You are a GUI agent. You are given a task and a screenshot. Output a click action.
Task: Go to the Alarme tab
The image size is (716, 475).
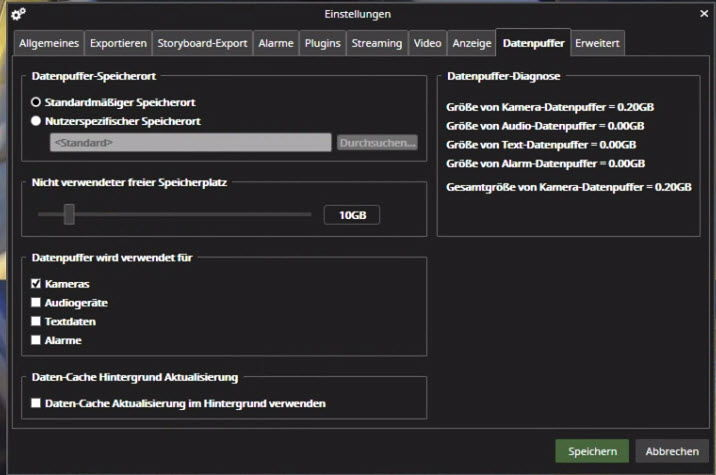275,43
